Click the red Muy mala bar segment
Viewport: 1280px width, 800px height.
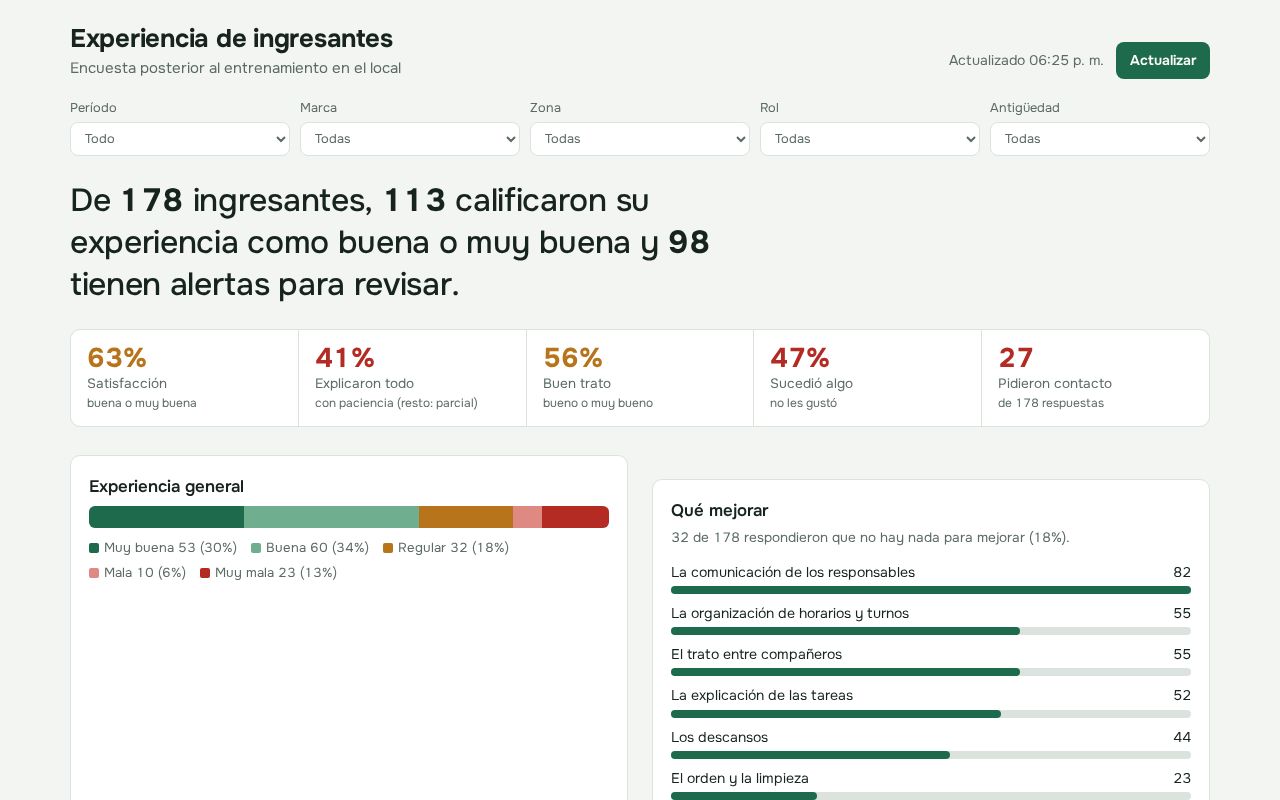point(575,517)
